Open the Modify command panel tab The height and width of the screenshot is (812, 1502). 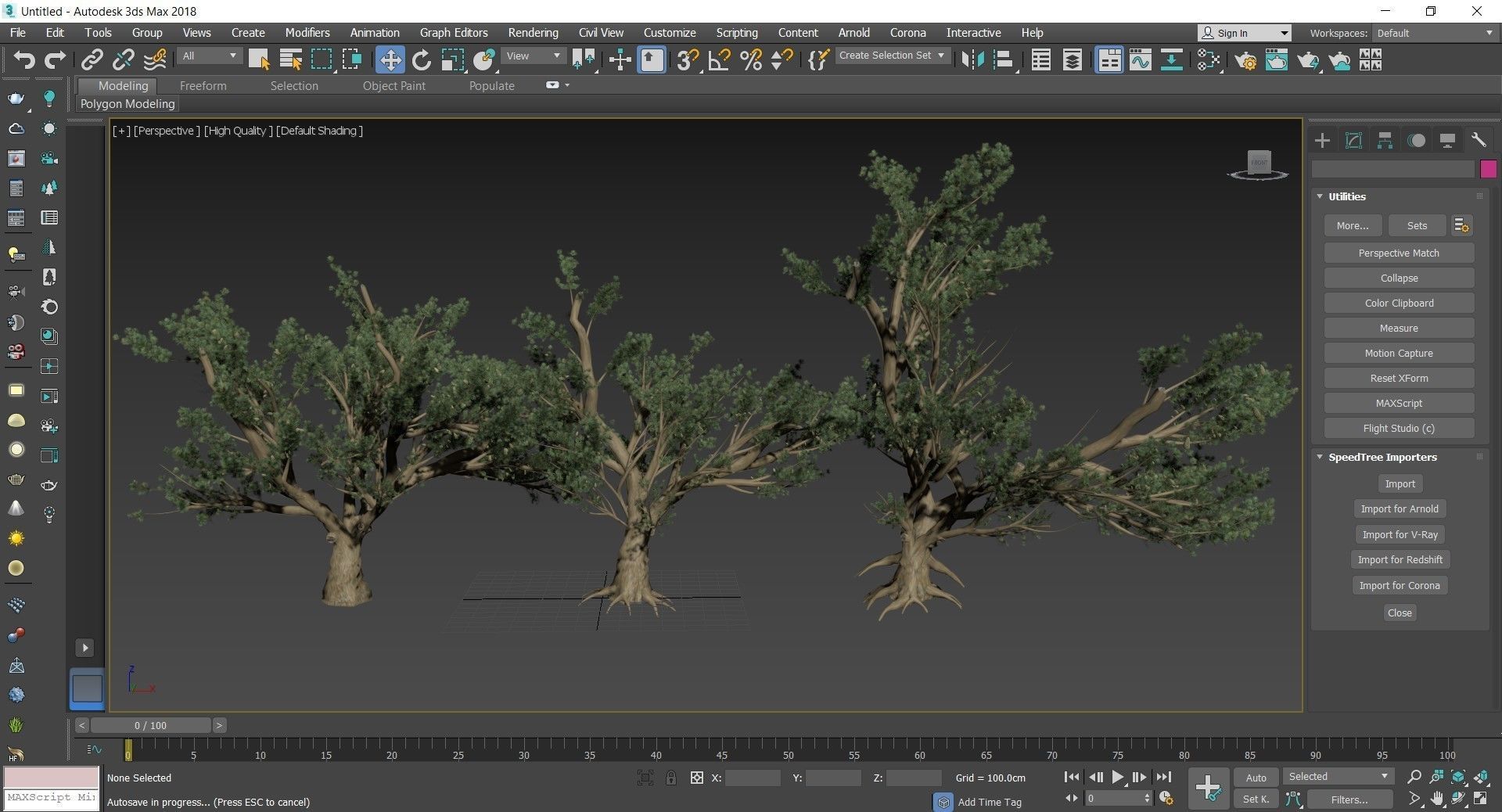(1353, 140)
